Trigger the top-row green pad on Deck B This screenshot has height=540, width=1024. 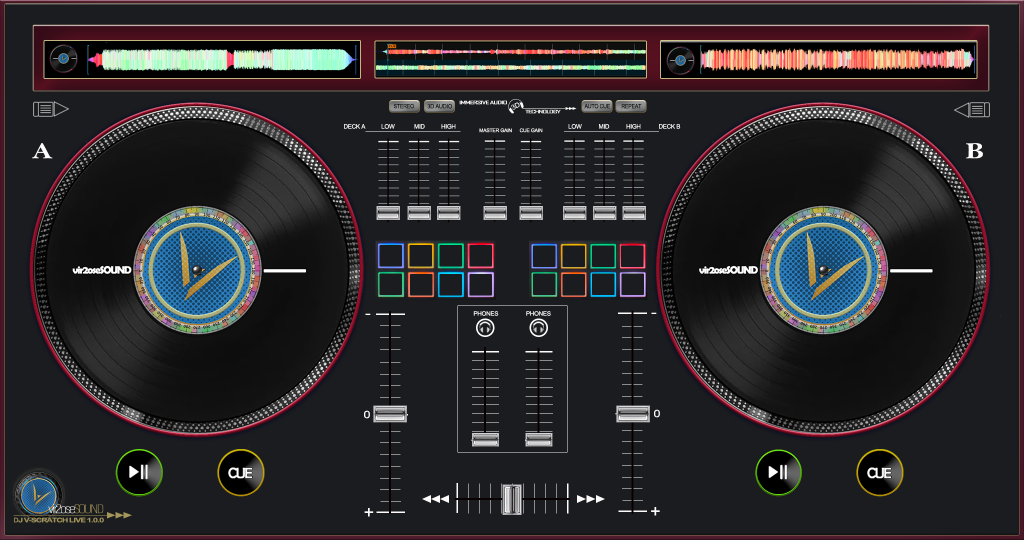click(x=603, y=256)
